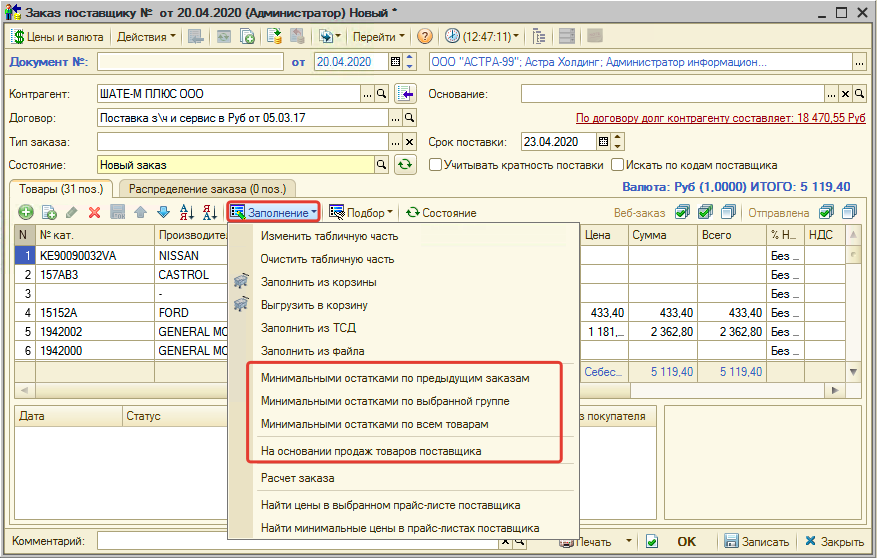The height and width of the screenshot is (558, 877).
Task: Open organization selection ellipsis for ООО "АСТРА-99"
Action: 860,62
